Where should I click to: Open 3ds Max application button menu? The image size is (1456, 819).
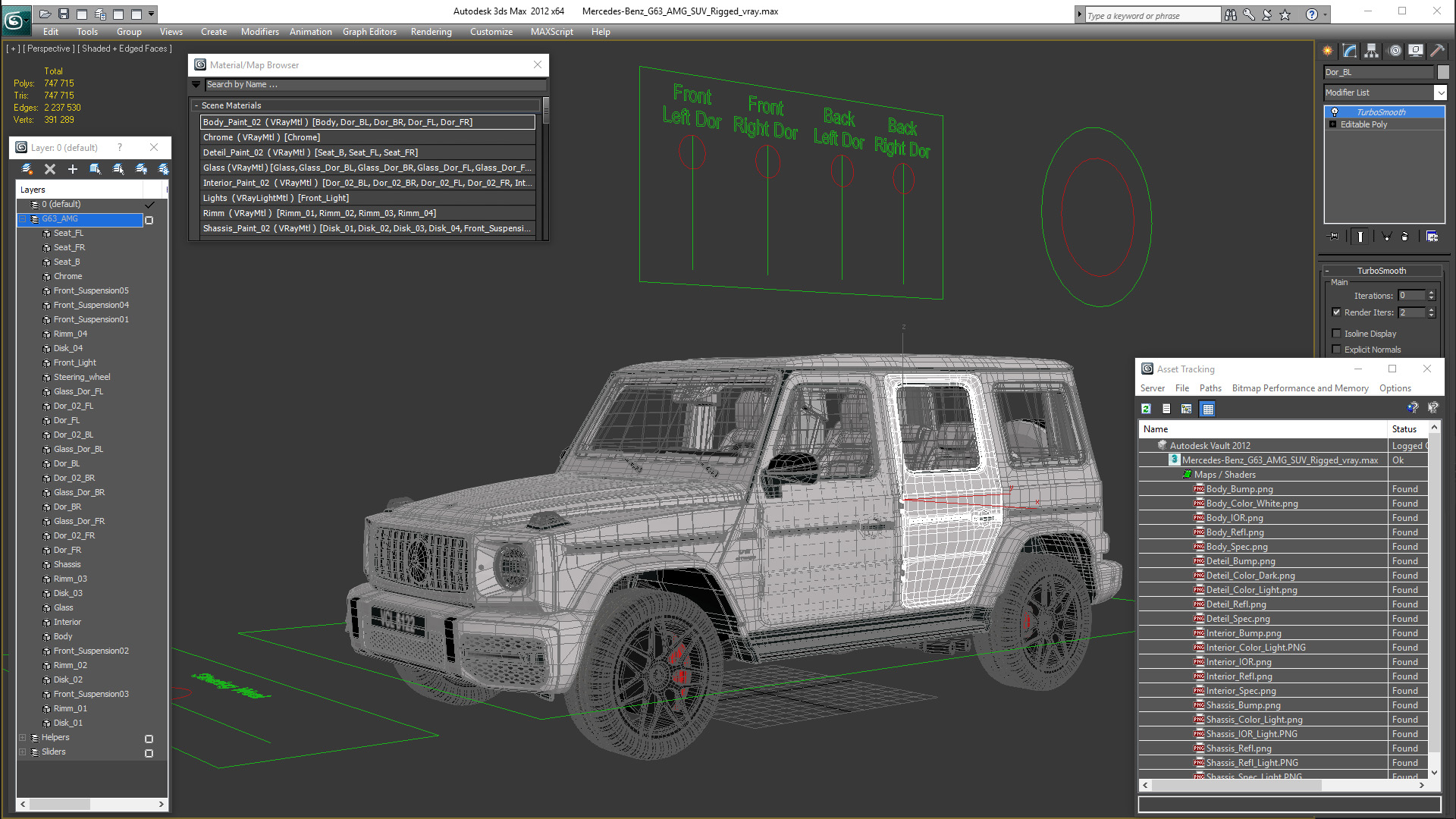(x=15, y=20)
